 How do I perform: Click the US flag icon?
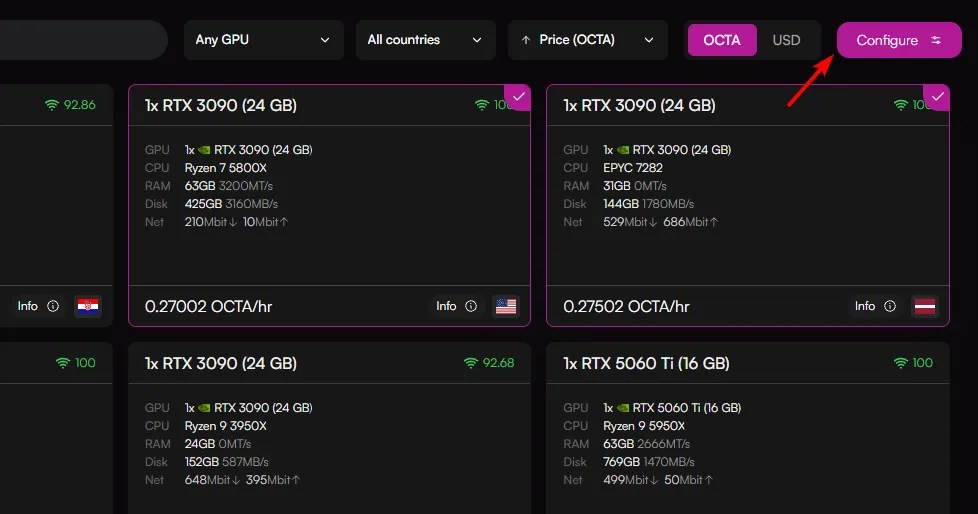tap(506, 306)
